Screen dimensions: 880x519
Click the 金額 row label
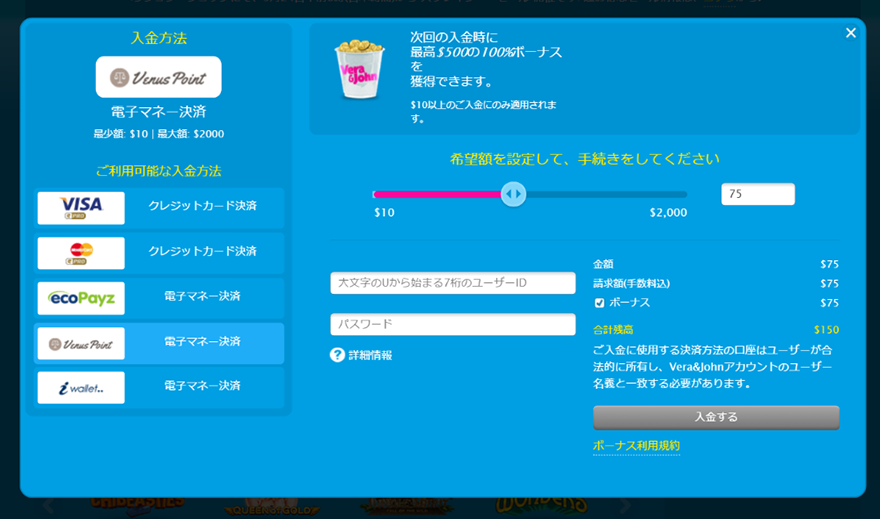point(603,264)
